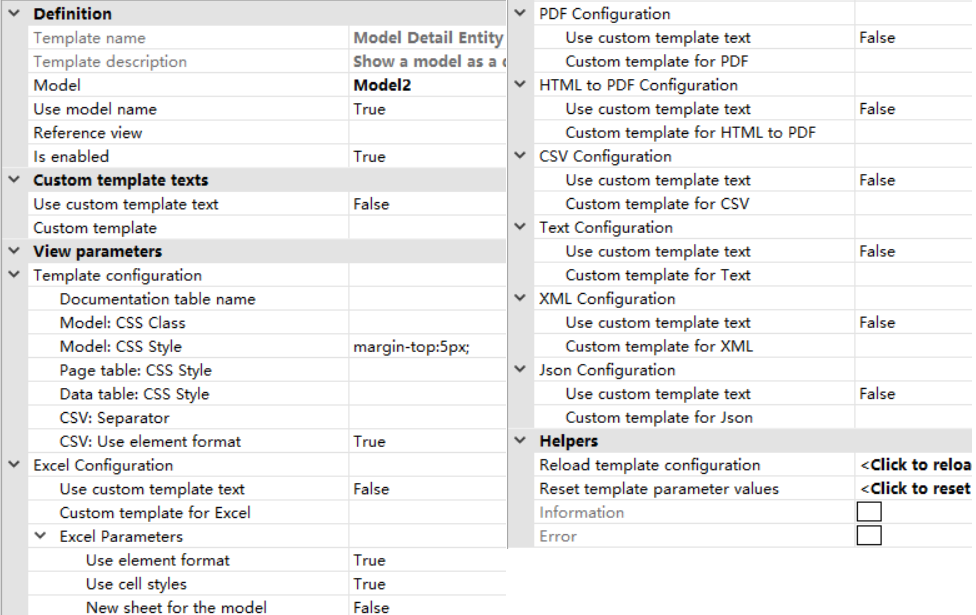Collapse the CSV Configuration group

[520, 156]
